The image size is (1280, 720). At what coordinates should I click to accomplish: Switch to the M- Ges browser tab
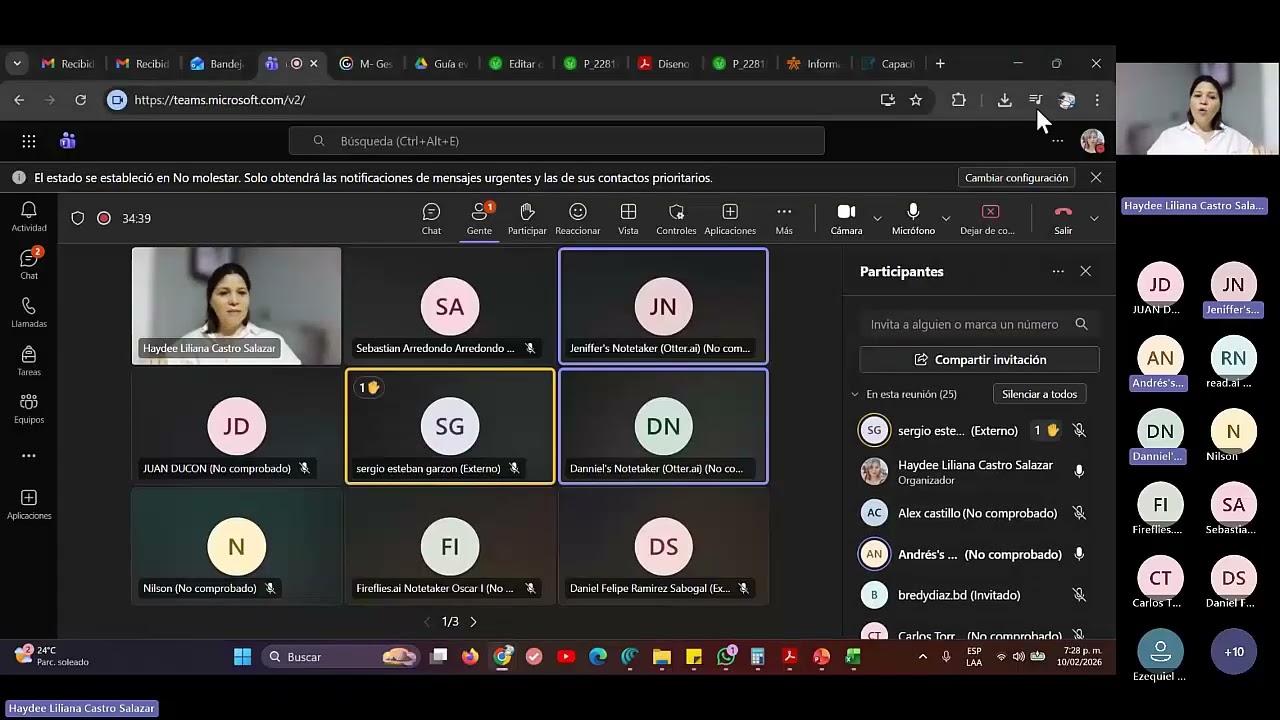(367, 64)
